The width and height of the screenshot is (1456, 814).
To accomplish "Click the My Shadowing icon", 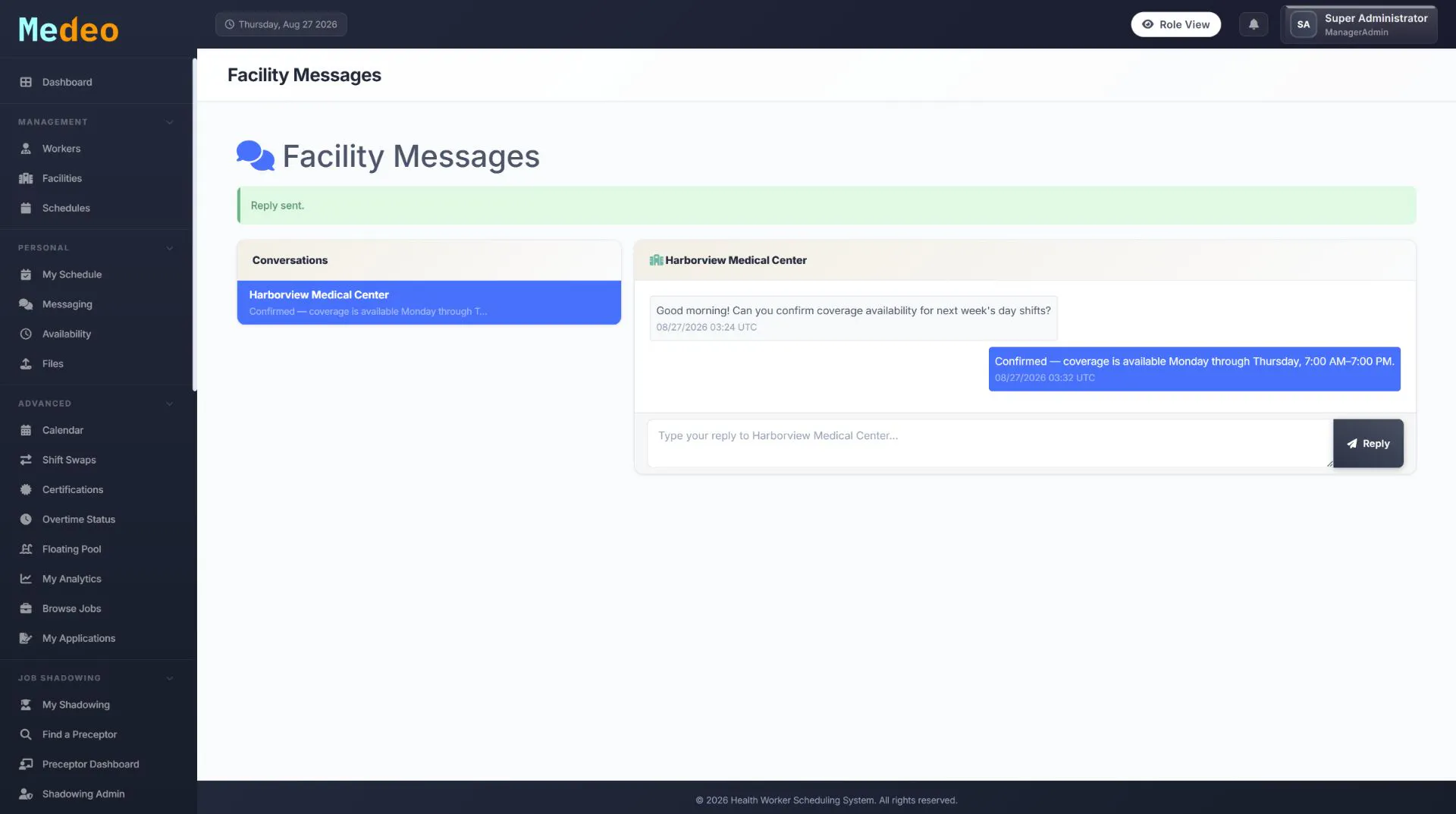I will point(26,705).
